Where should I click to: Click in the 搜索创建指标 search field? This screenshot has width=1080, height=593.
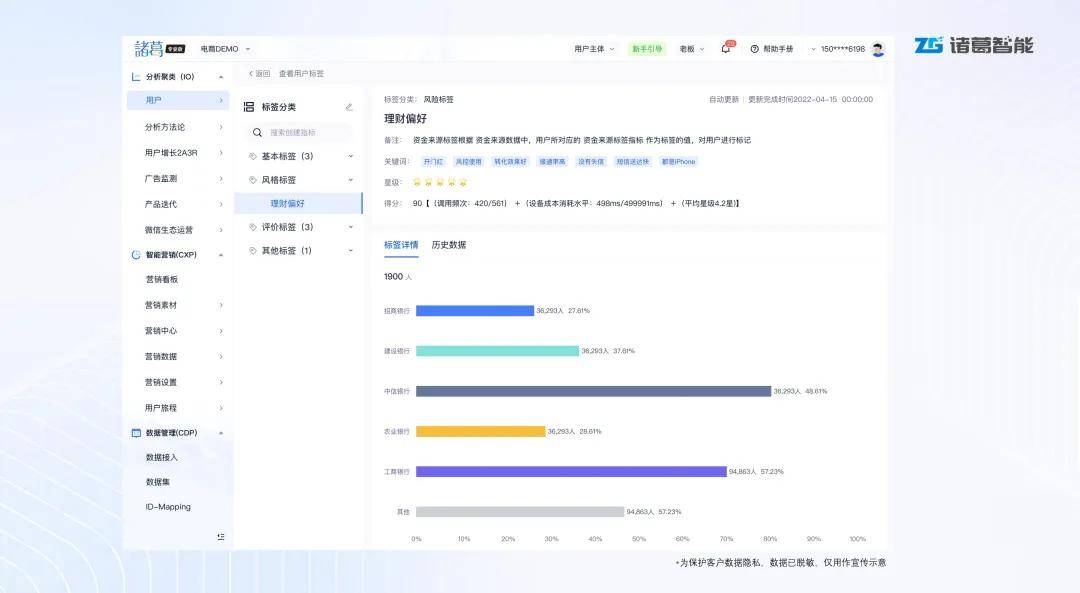coord(300,132)
